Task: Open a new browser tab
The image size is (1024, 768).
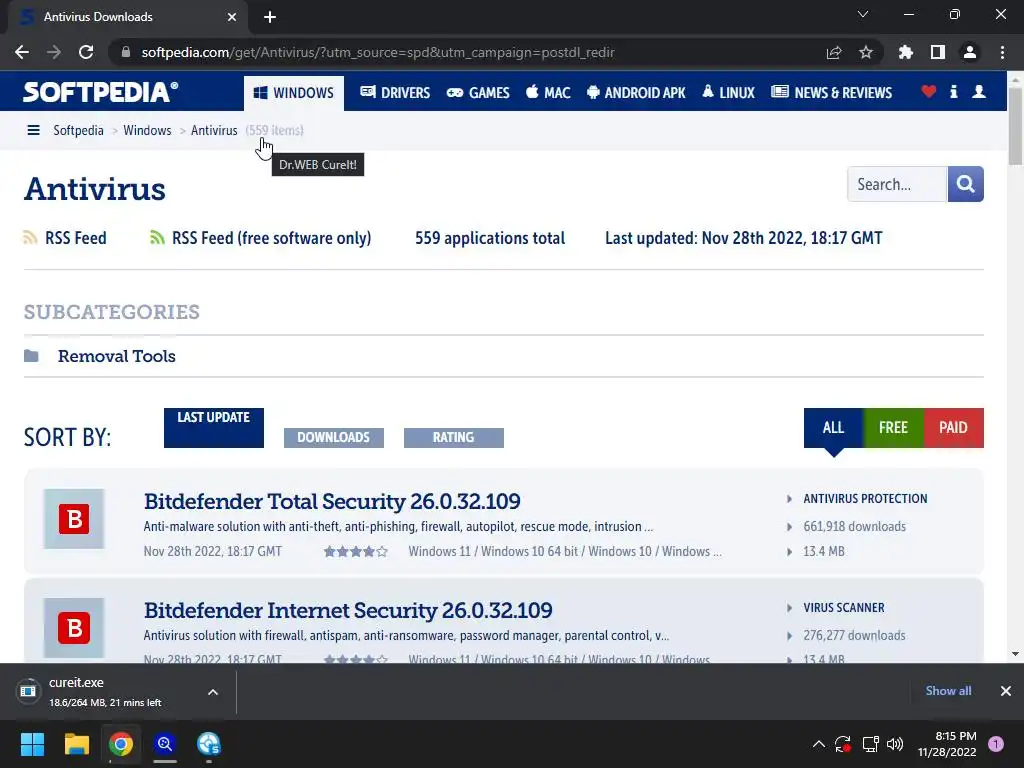Action: [x=270, y=17]
